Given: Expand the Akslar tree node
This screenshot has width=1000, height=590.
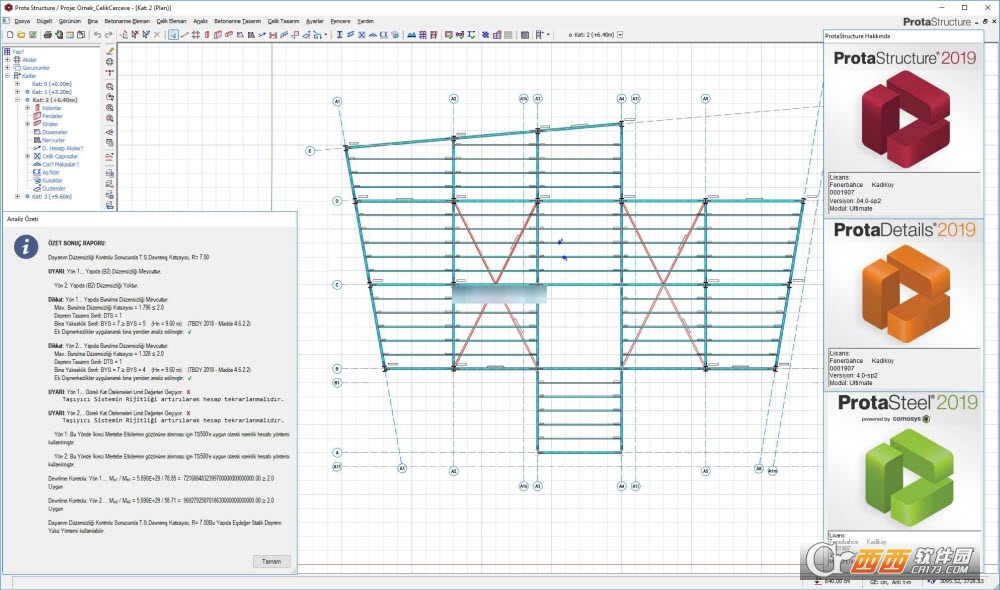Looking at the screenshot, I should tap(7, 59).
